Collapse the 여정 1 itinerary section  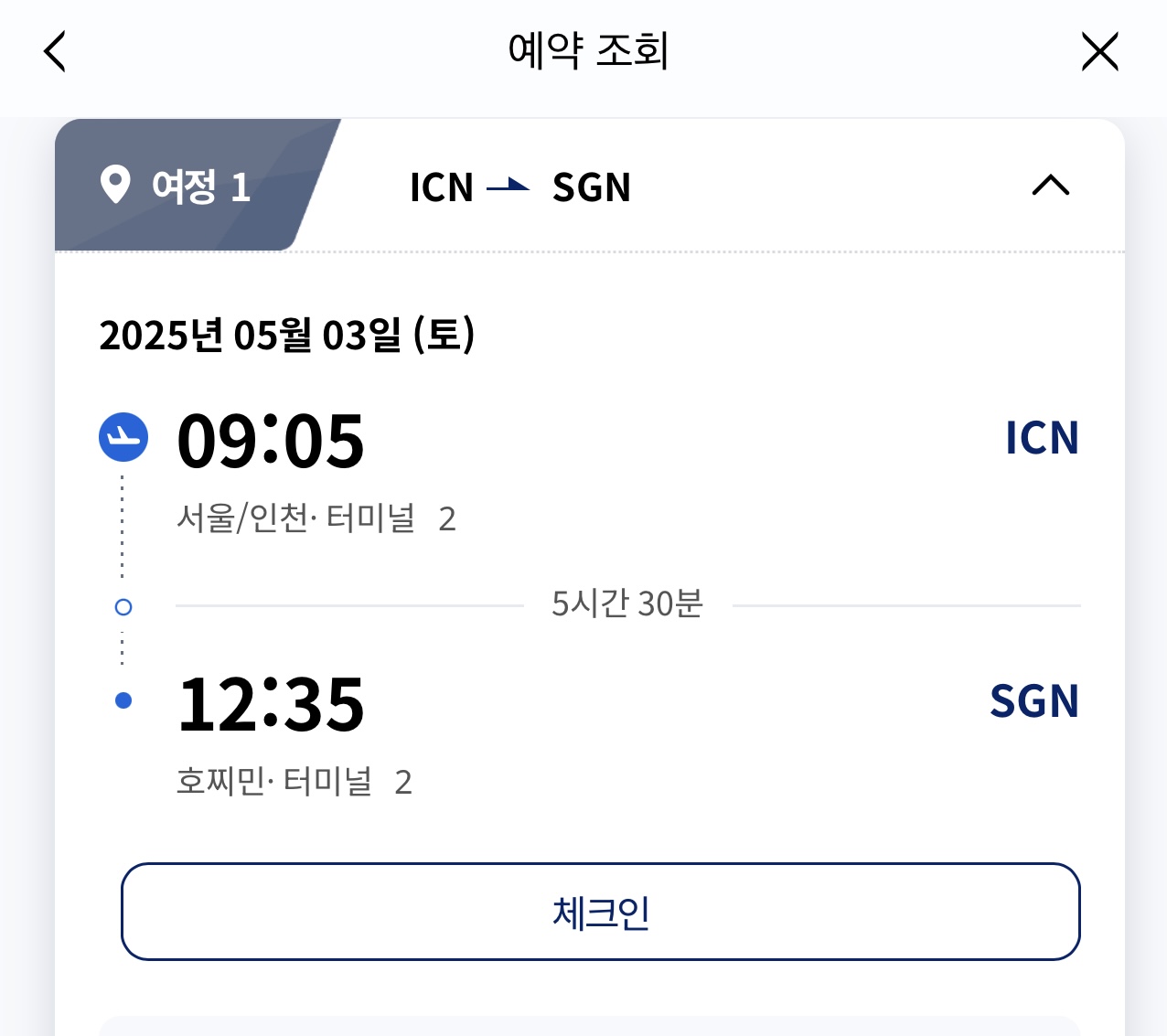click(1050, 186)
